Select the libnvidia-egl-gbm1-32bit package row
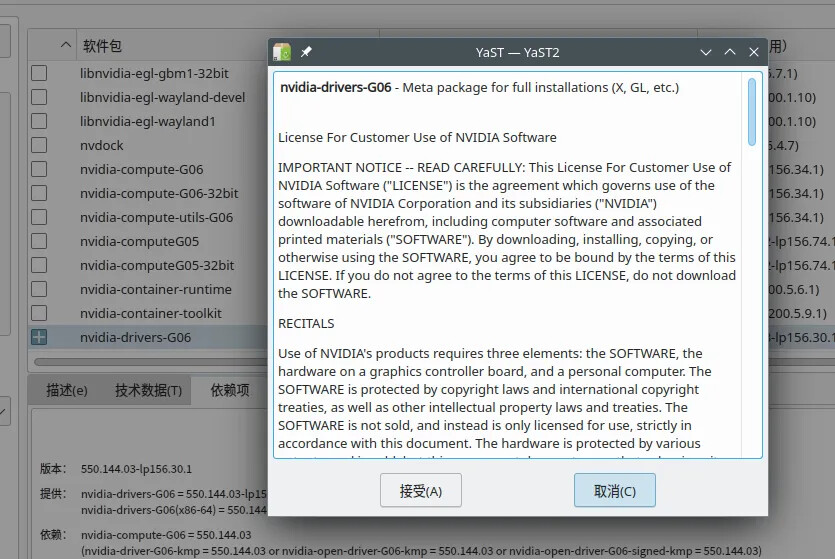Viewport: 835px width, 559px height. [154, 73]
